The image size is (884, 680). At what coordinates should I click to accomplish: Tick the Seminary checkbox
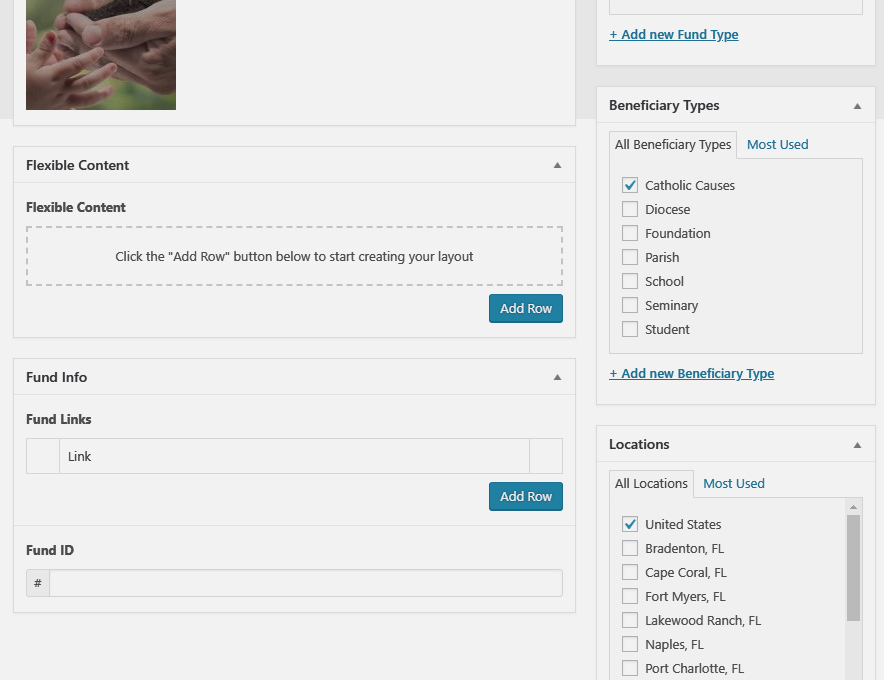point(630,305)
